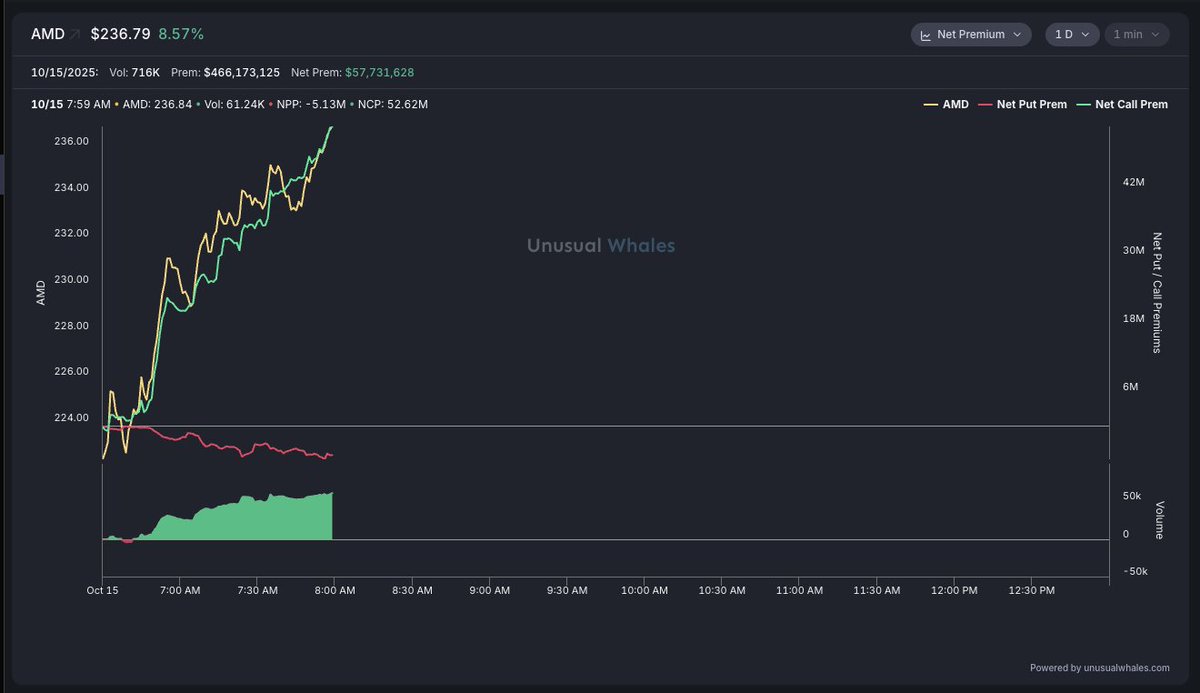This screenshot has width=1200, height=693.
Task: Click the green Net Call Prem line swatch
Action: (1083, 104)
